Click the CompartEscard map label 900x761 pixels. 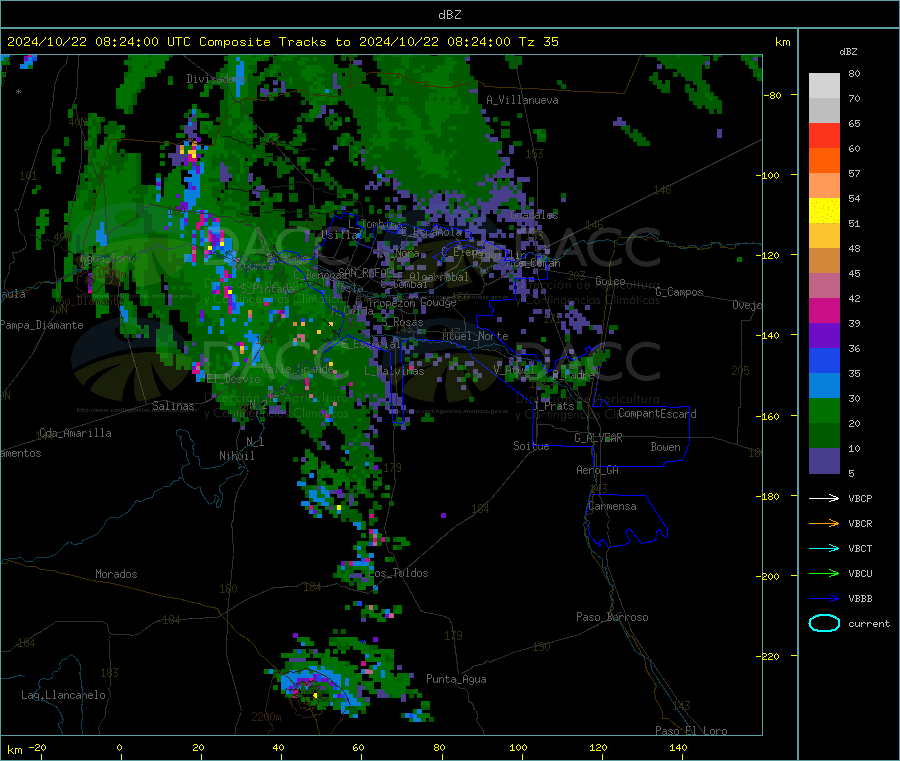[657, 414]
